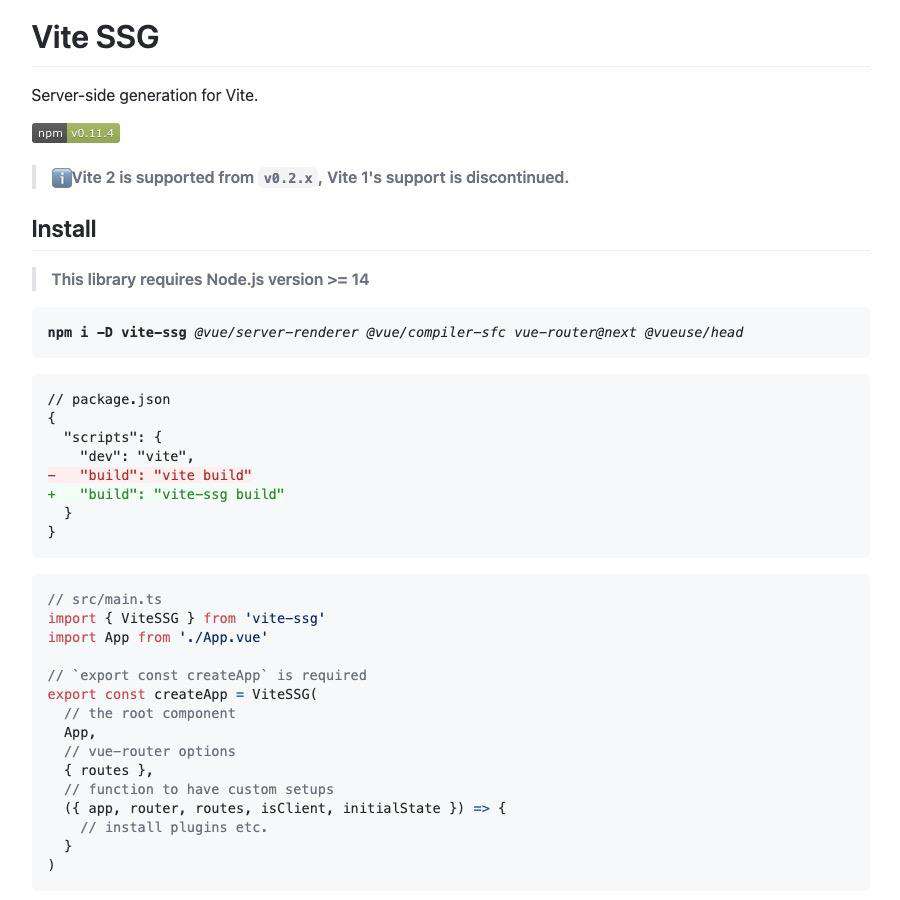Click the removed "vite build" diff line
The image size is (900, 900).
click(x=150, y=475)
